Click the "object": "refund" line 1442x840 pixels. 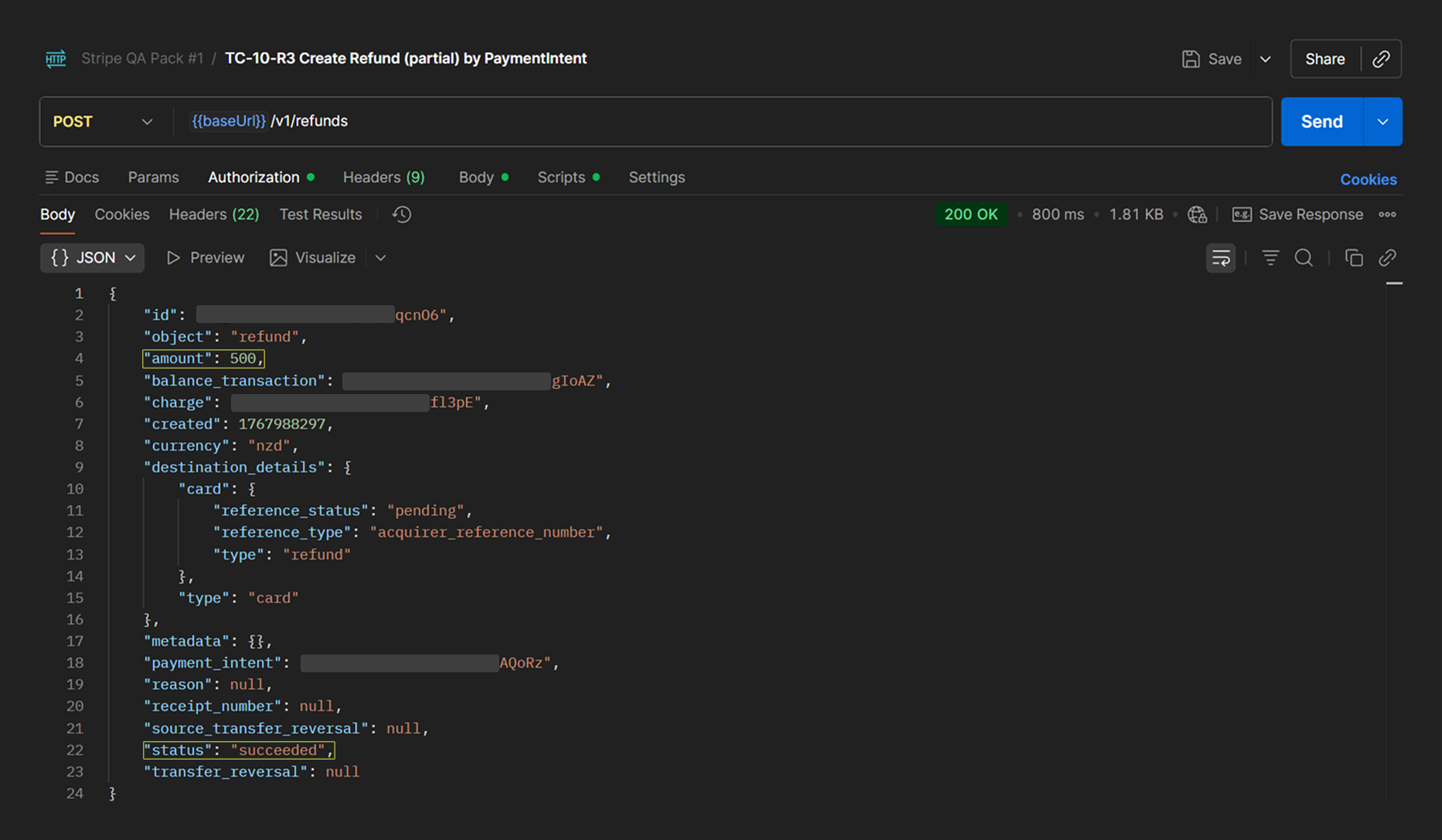pos(226,337)
